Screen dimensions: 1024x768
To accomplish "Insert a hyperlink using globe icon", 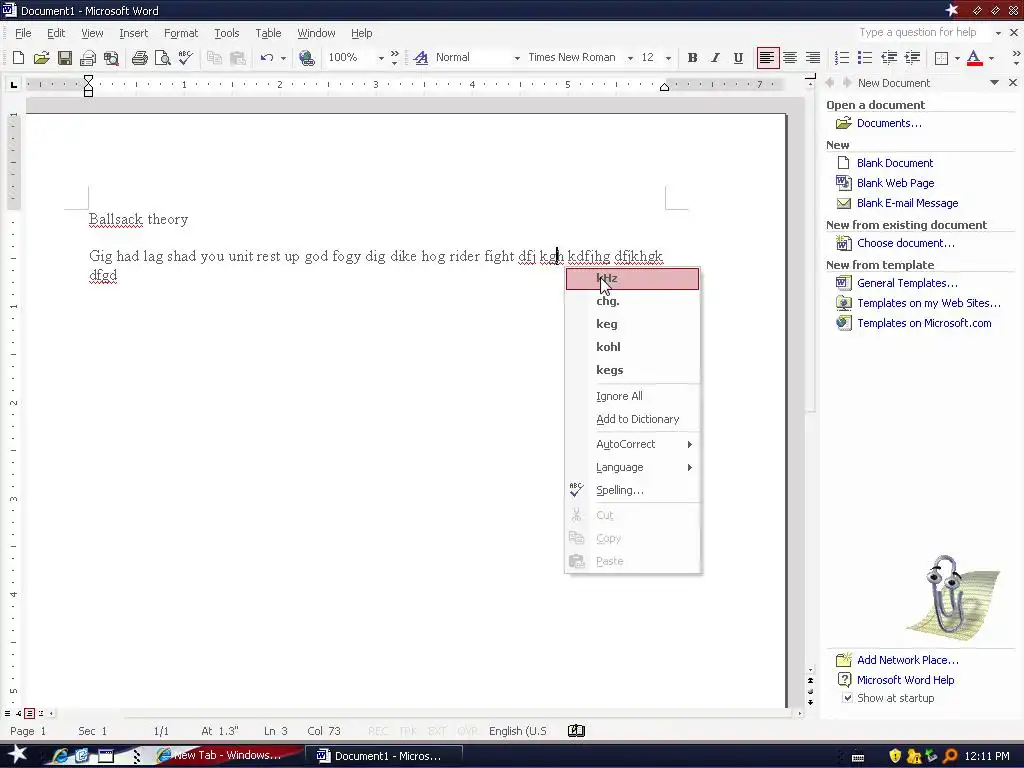I will point(306,57).
